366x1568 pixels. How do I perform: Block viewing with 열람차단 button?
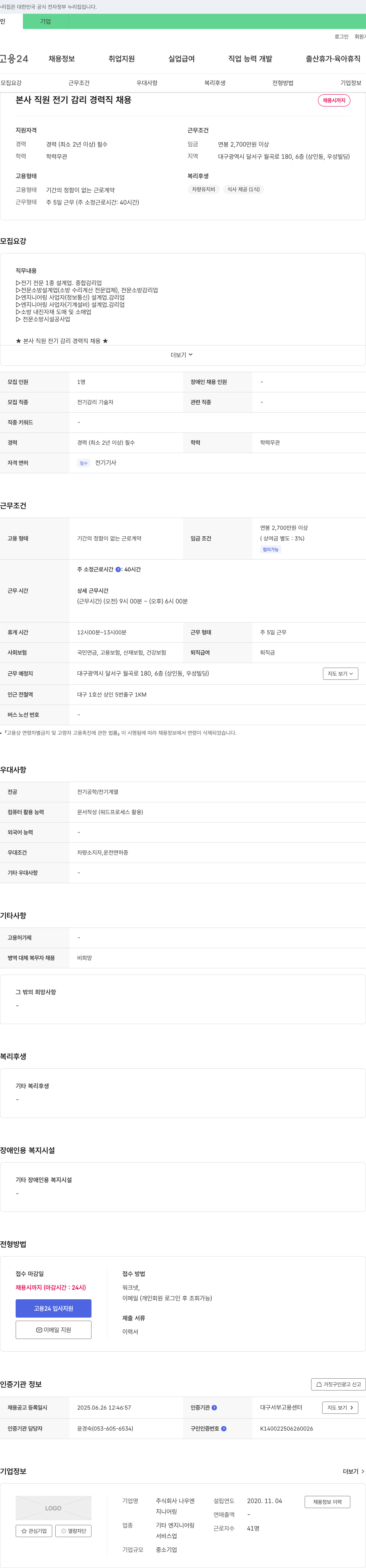pyautogui.click(x=74, y=1531)
